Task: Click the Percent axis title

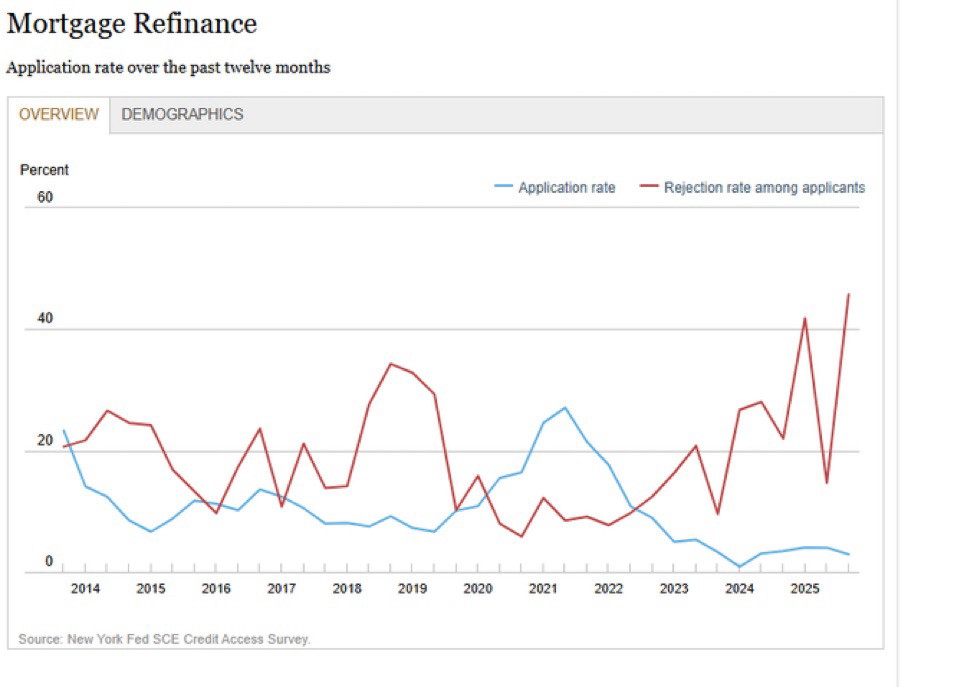Action: click(x=44, y=170)
